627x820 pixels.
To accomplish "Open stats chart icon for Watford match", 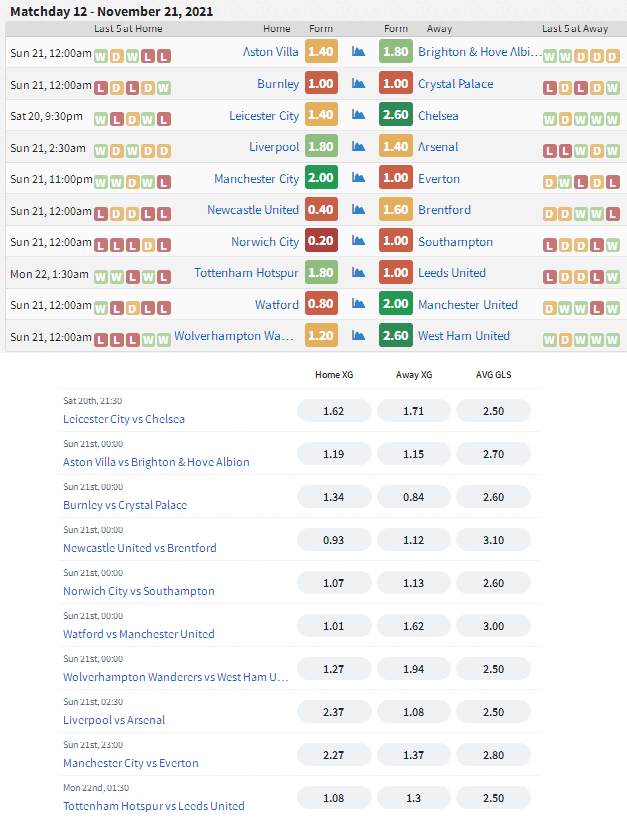I will [x=358, y=304].
